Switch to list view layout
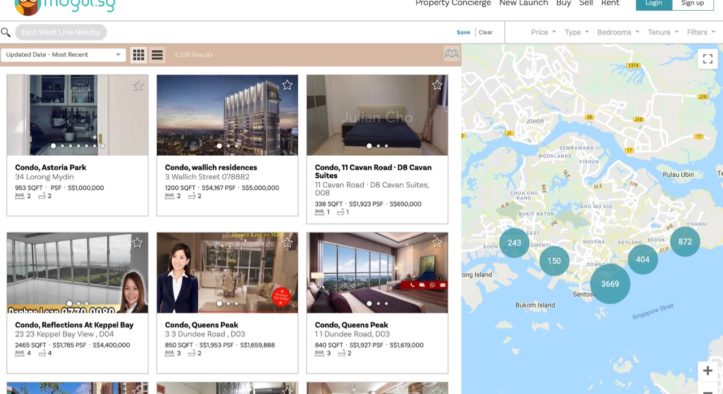 coord(157,55)
